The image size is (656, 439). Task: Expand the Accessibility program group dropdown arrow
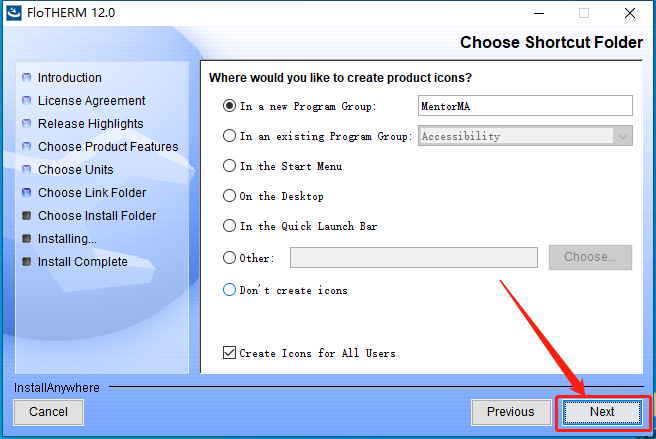pos(623,136)
